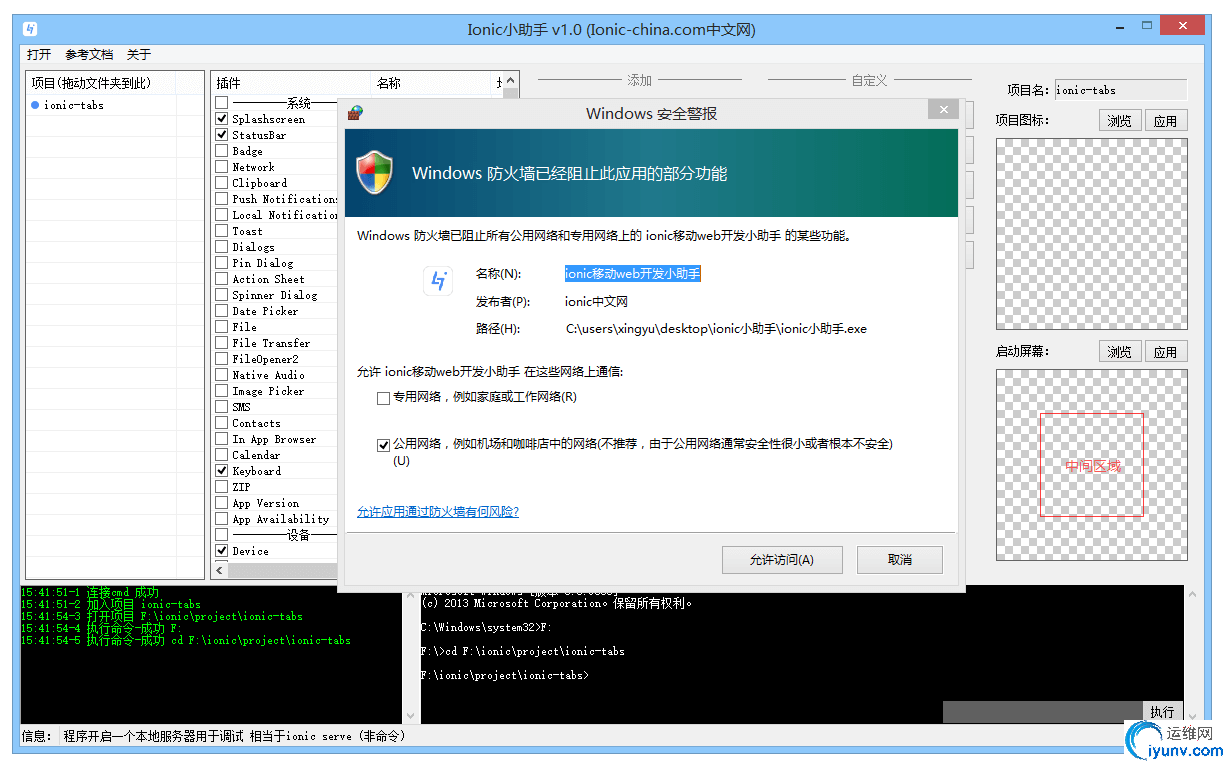Click plugin list scrollbar up arrow
The height and width of the screenshot is (767, 1229).
(x=510, y=81)
